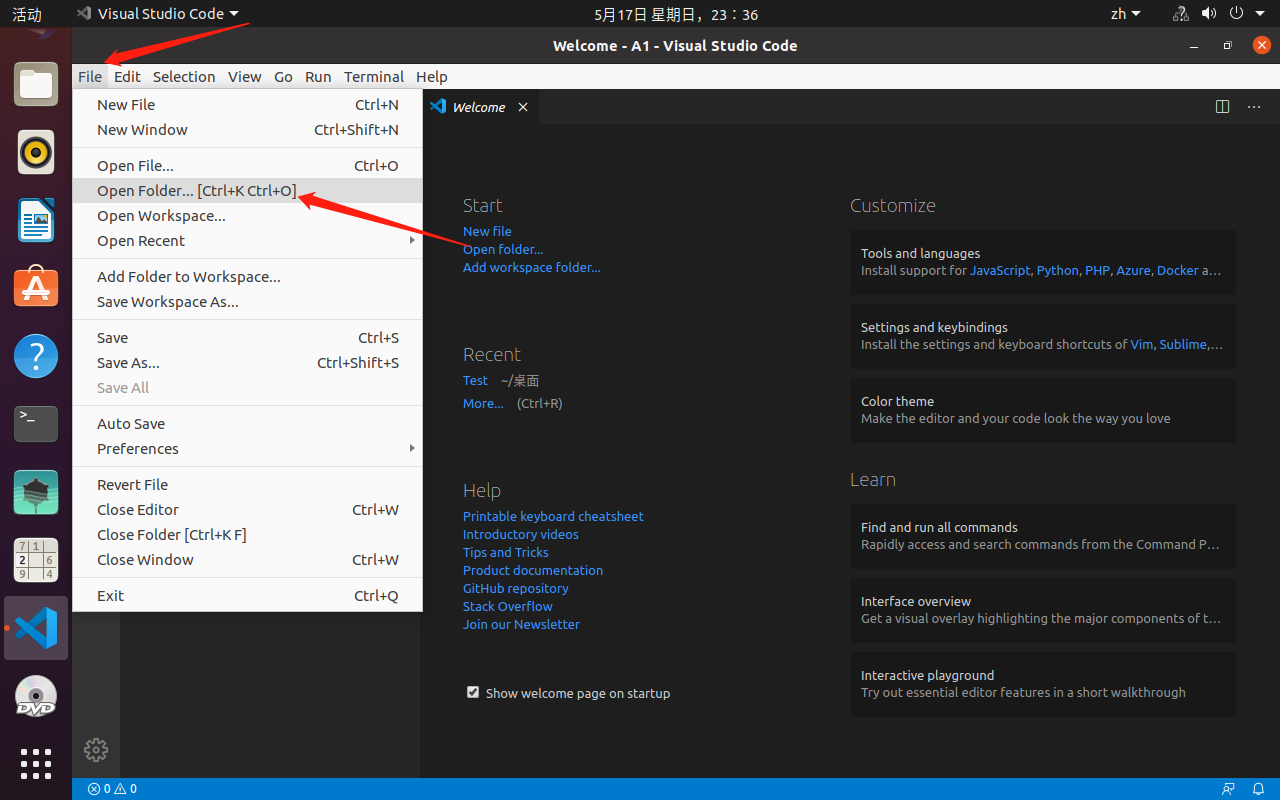Open Introductory videos link
Viewport: 1280px width, 800px height.
(x=520, y=535)
